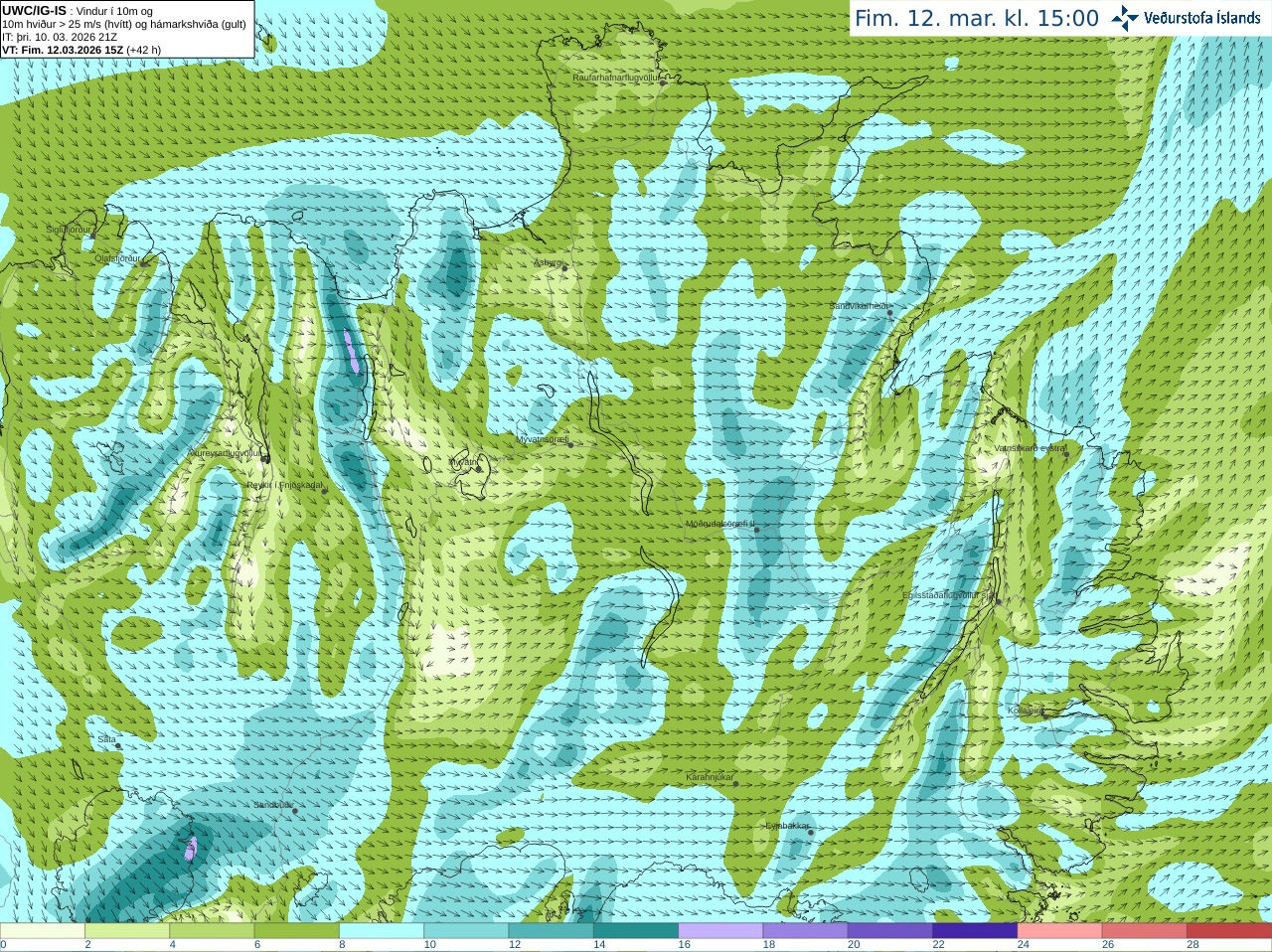1272x952 pixels.
Task: Pick the 14–16 m/s dark teal legend swatch
Action: [x=636, y=931]
